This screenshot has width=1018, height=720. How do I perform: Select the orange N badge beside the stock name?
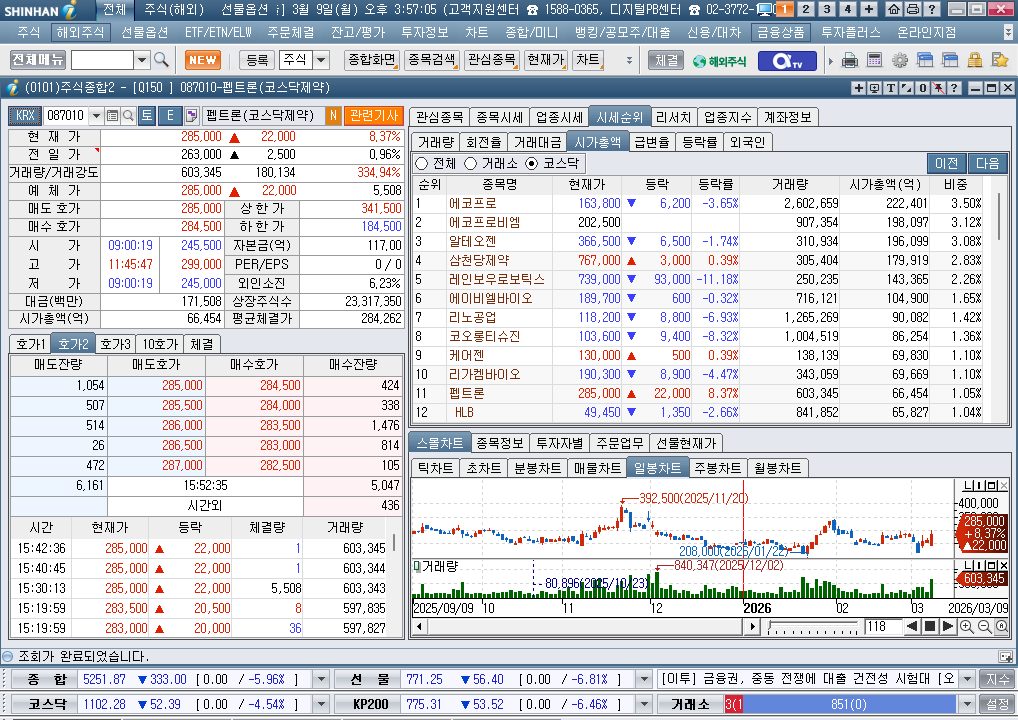click(333, 116)
